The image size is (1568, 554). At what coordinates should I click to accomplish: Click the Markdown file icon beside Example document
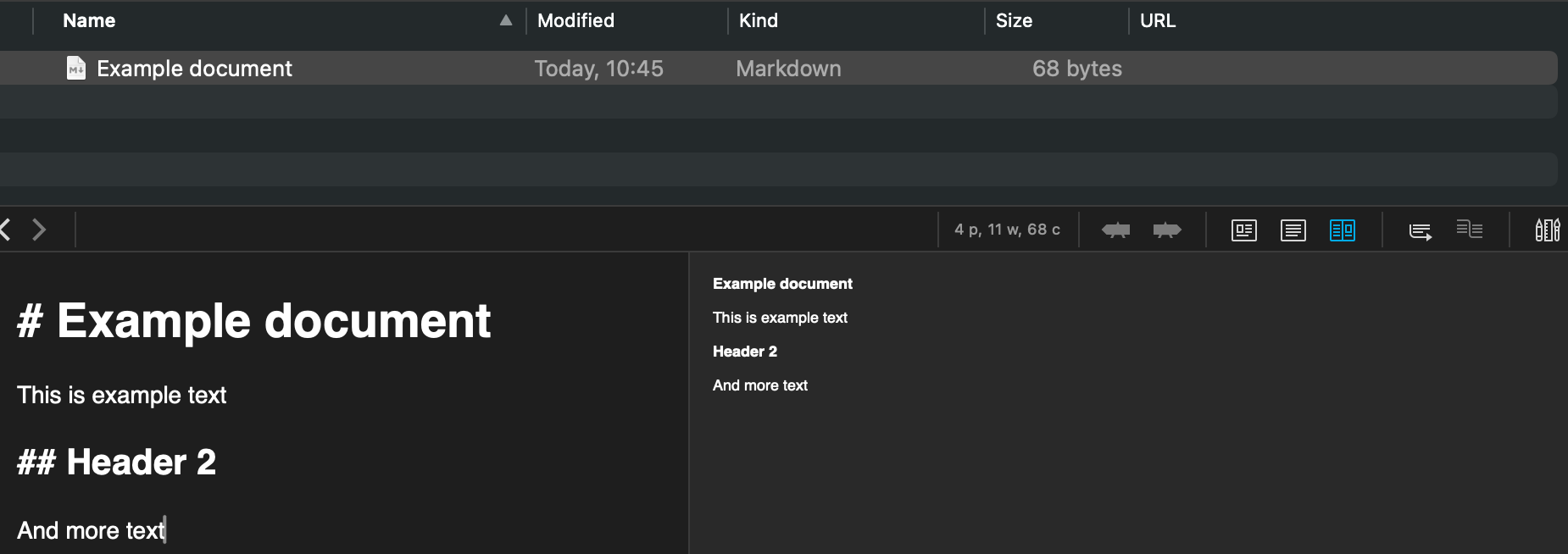click(76, 68)
